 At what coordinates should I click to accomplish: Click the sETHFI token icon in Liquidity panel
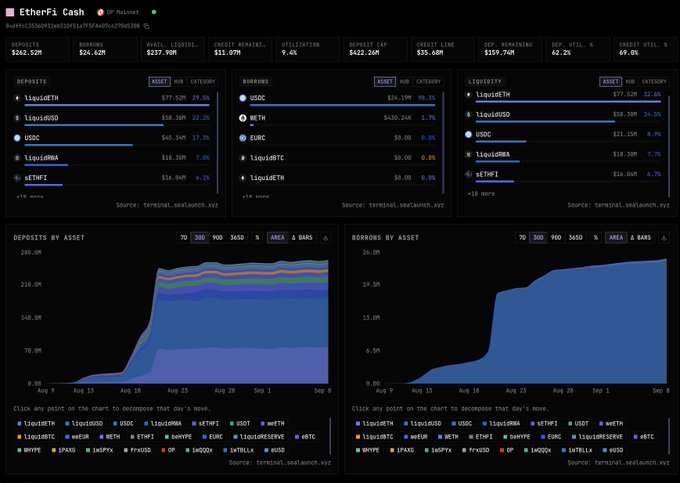point(468,174)
